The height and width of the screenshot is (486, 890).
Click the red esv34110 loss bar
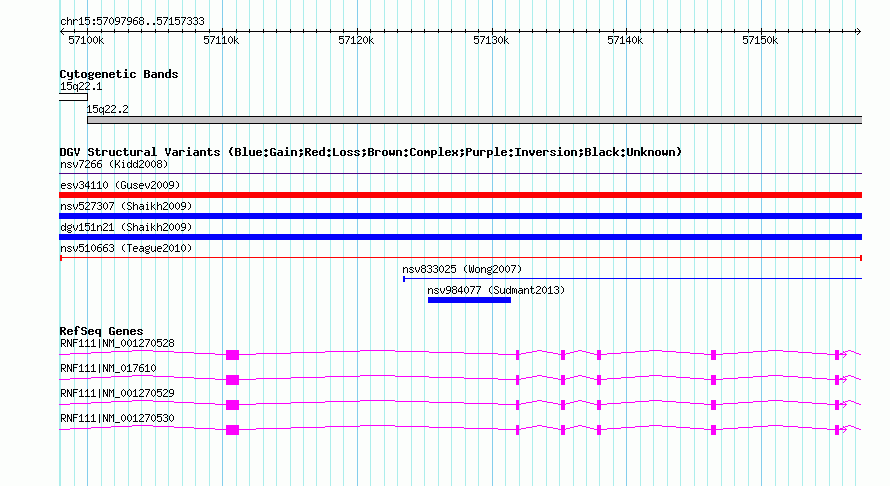pos(461,195)
